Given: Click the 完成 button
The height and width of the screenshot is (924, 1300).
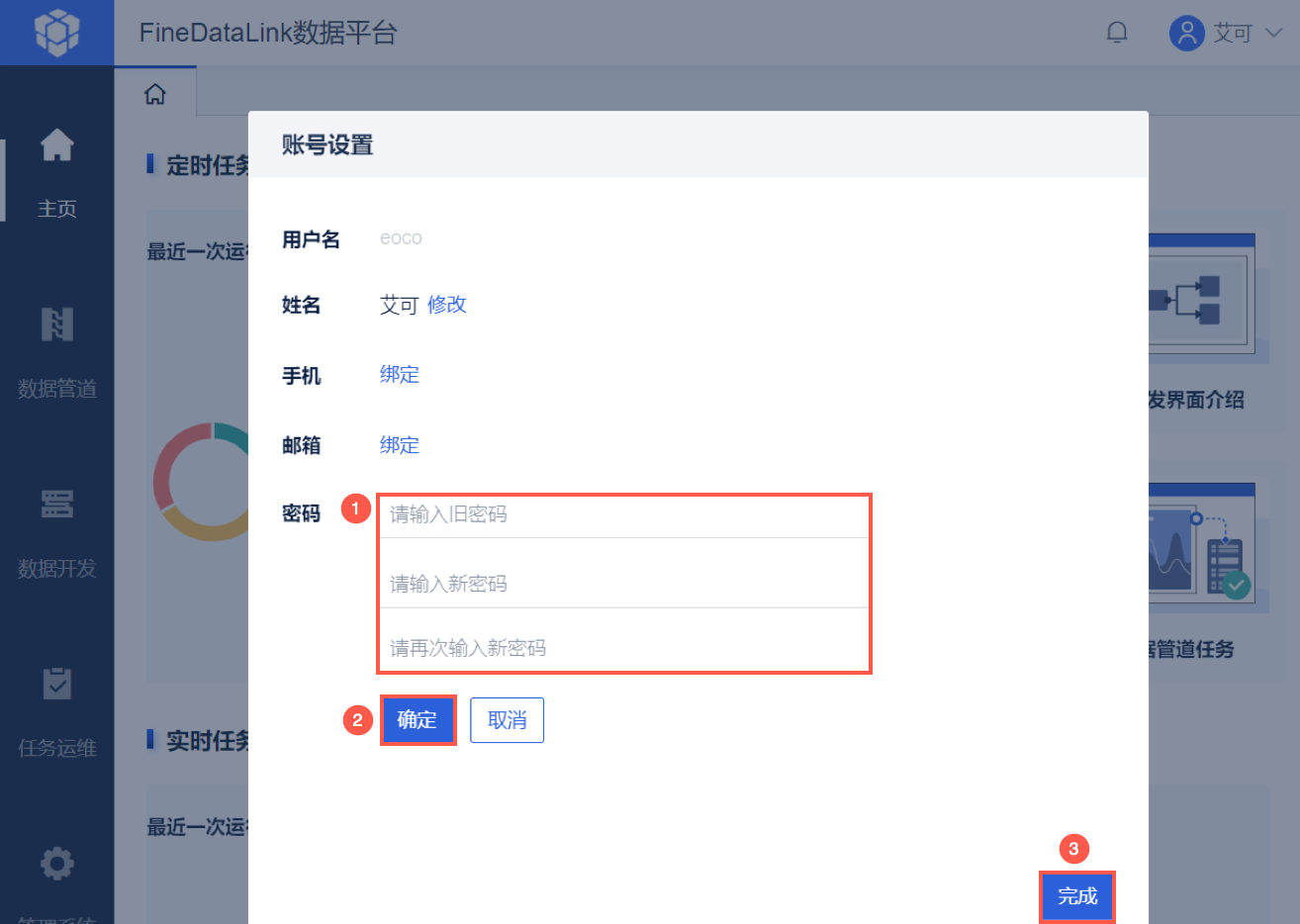Looking at the screenshot, I should (1077, 896).
